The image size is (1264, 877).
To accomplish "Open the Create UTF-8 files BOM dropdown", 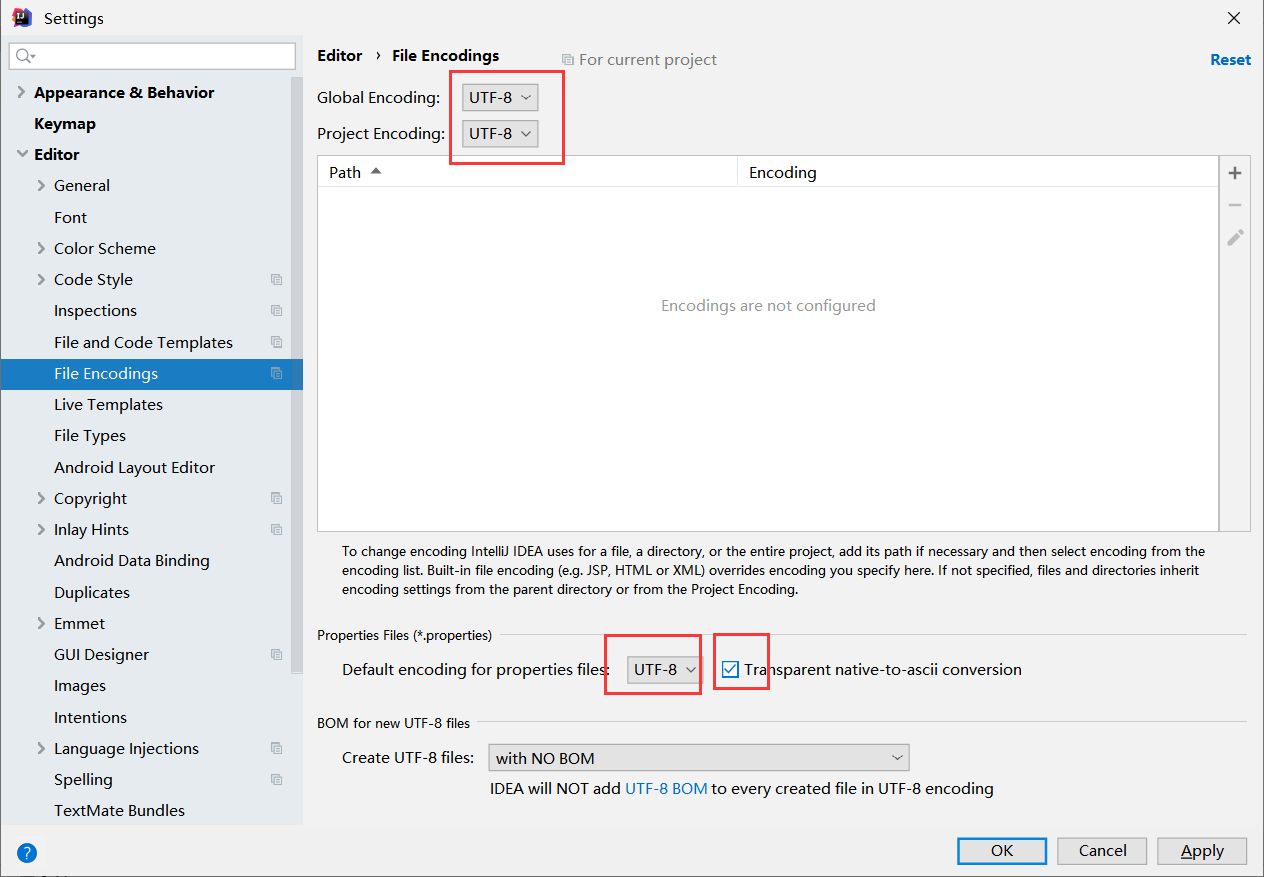I will pos(699,758).
